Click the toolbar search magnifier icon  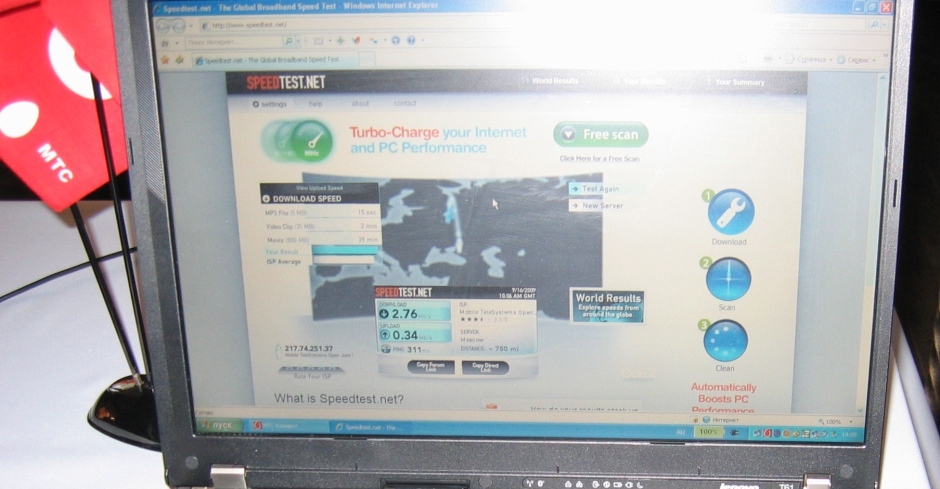pos(289,41)
